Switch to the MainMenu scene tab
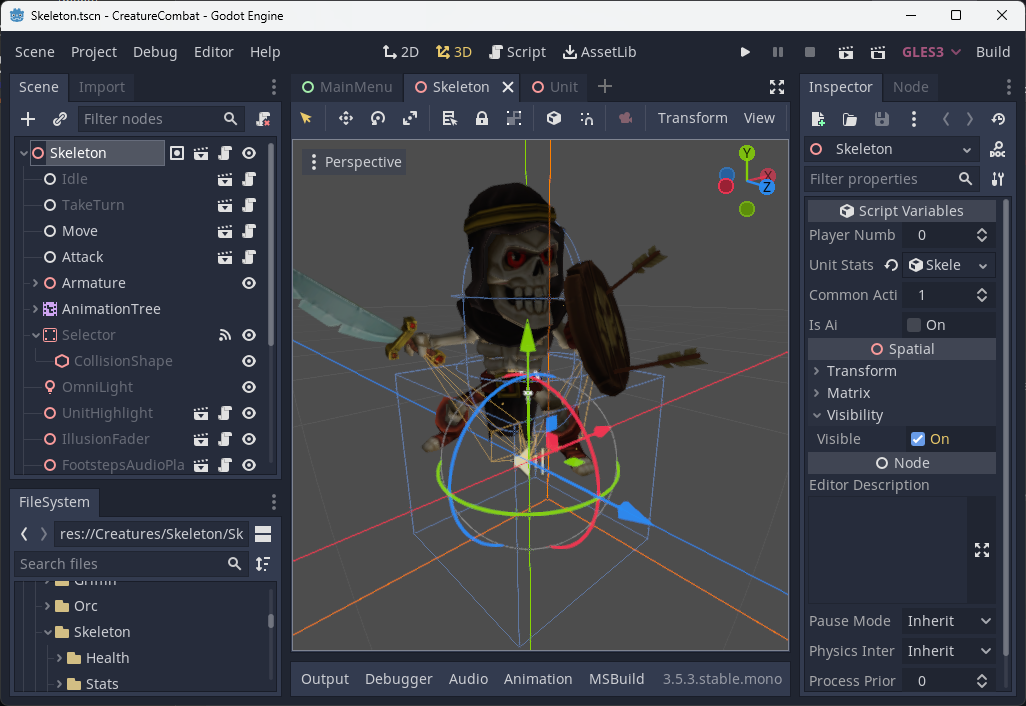The height and width of the screenshot is (706, 1026). coord(347,87)
